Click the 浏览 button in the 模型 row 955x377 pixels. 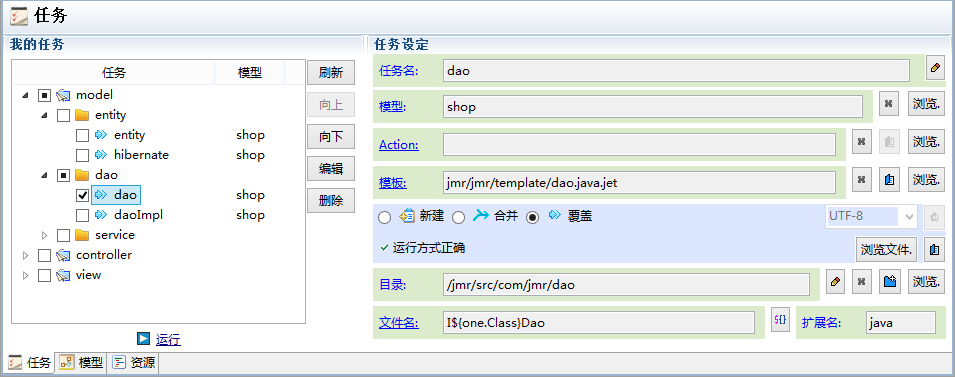[x=926, y=104]
